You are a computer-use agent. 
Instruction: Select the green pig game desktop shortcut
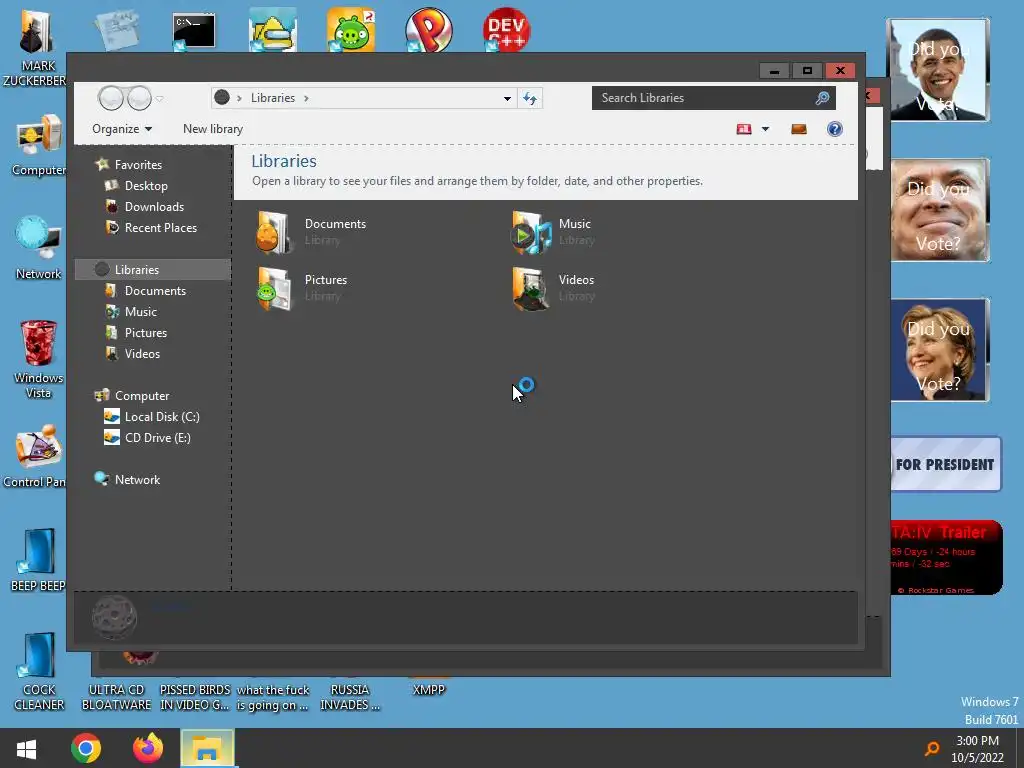(x=351, y=30)
